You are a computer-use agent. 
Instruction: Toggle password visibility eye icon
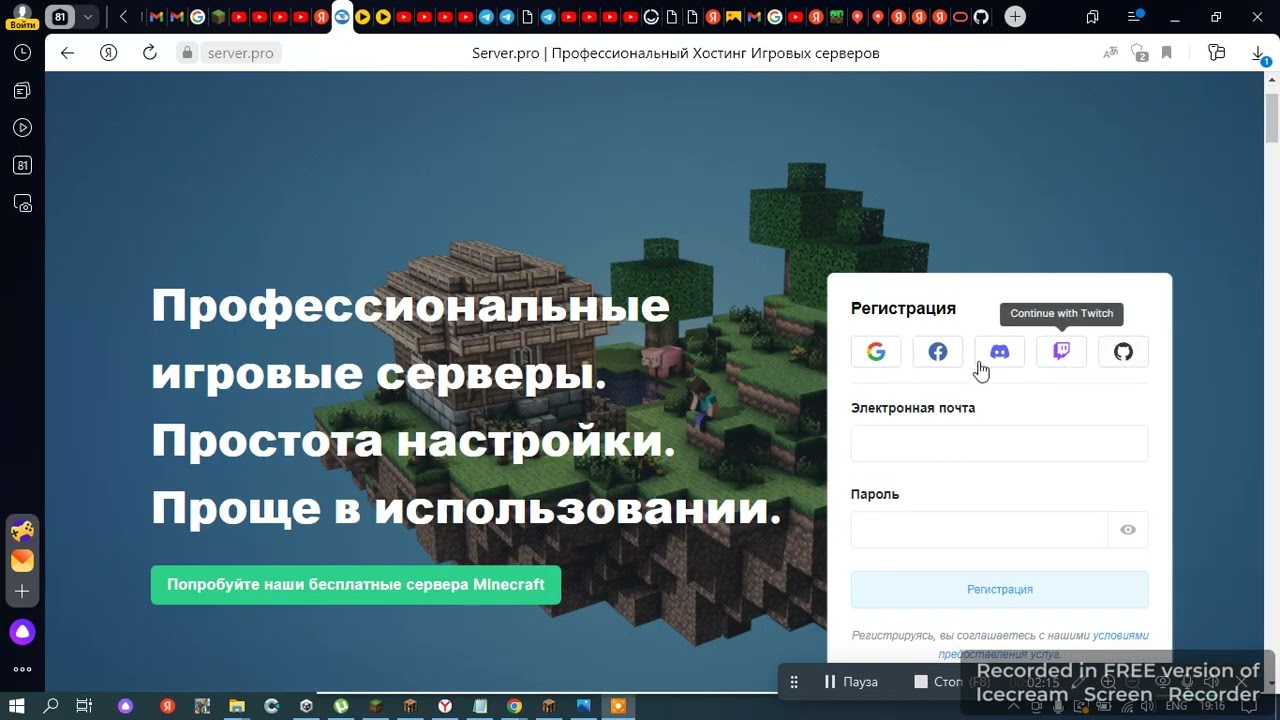click(x=1128, y=530)
